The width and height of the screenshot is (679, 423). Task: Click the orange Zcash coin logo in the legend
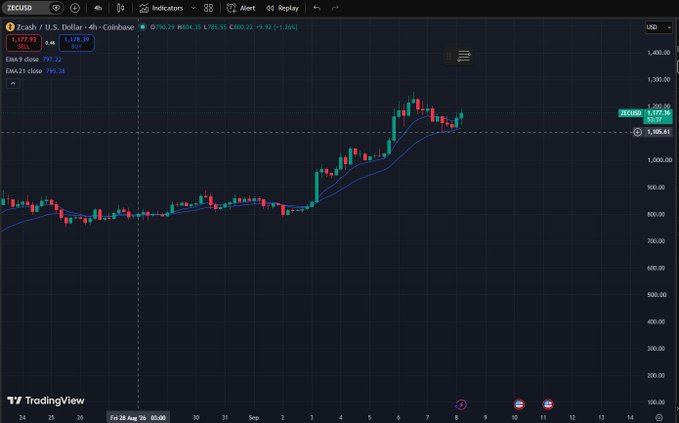(10, 27)
